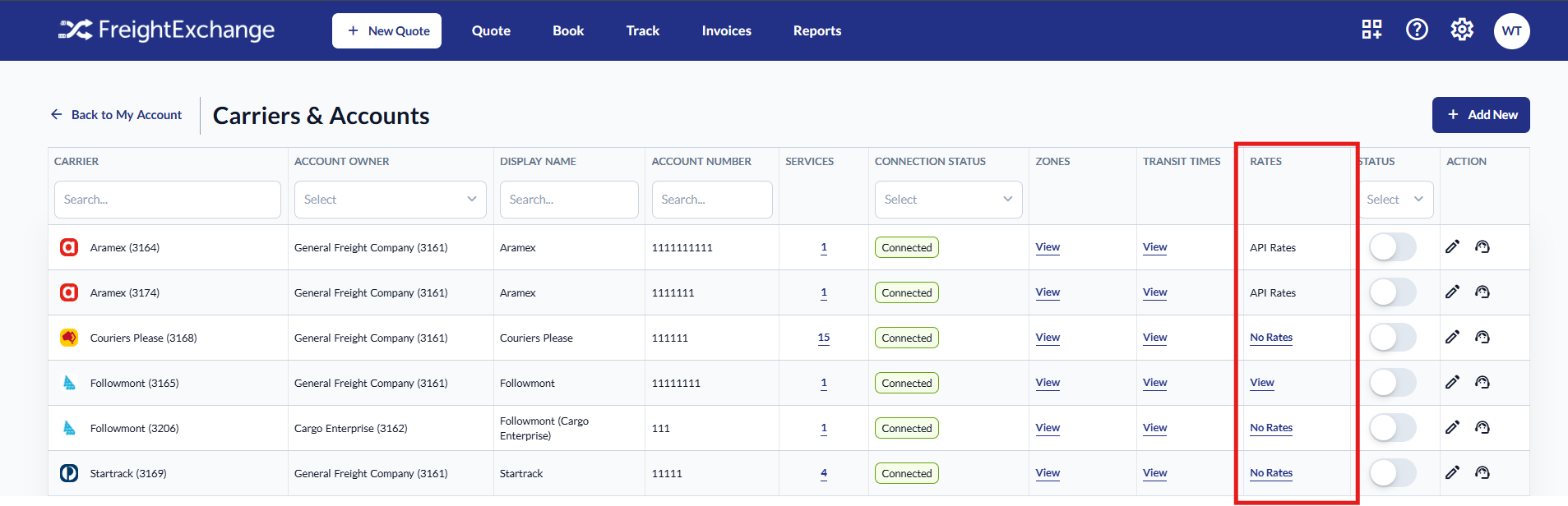Click Connected badge for Aramex (3164)
Image resolution: width=1568 pixels, height=506 pixels.
pos(907,247)
